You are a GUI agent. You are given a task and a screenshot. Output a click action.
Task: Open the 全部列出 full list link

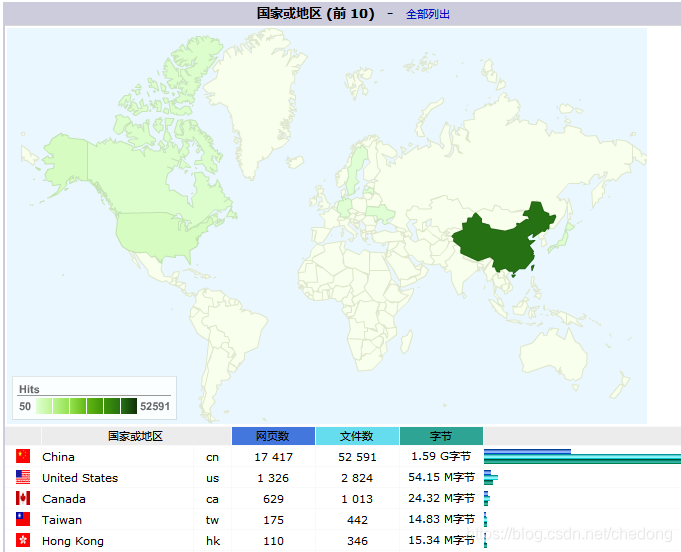(427, 14)
